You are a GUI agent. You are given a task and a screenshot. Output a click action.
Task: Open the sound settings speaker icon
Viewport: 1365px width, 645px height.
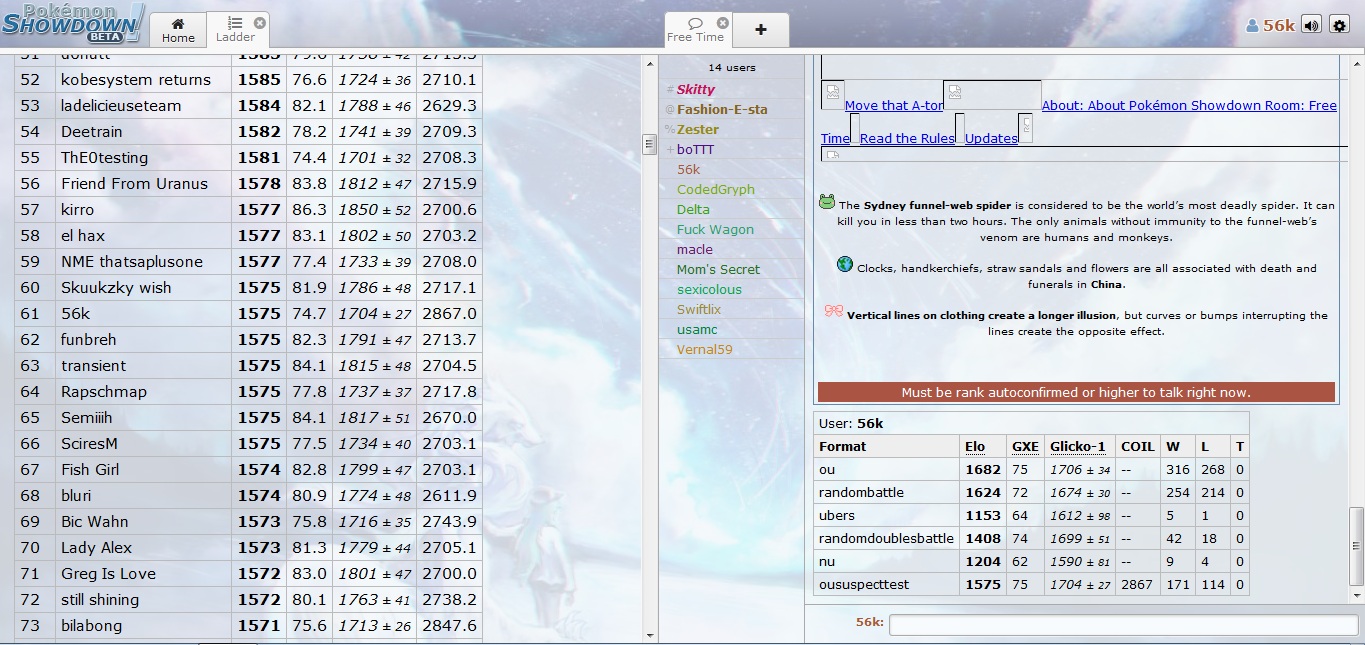point(1311,25)
